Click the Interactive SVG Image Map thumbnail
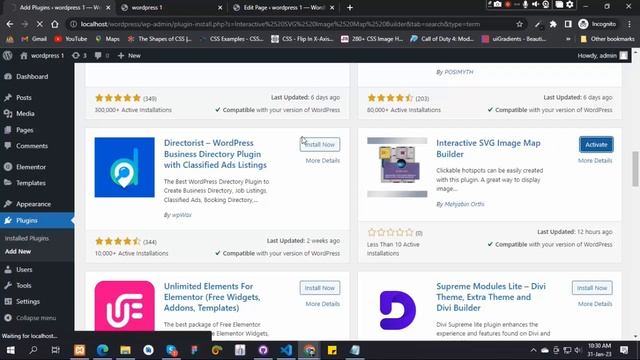The image size is (640, 360). (397, 167)
